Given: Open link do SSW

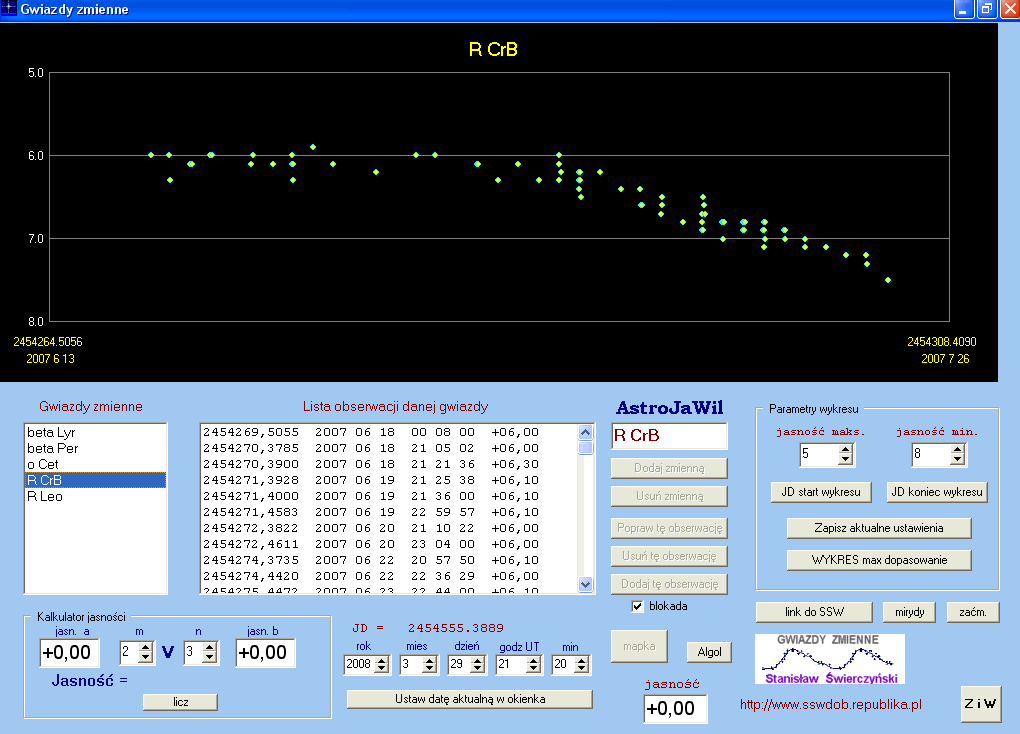Looking at the screenshot, I should pos(814,612).
